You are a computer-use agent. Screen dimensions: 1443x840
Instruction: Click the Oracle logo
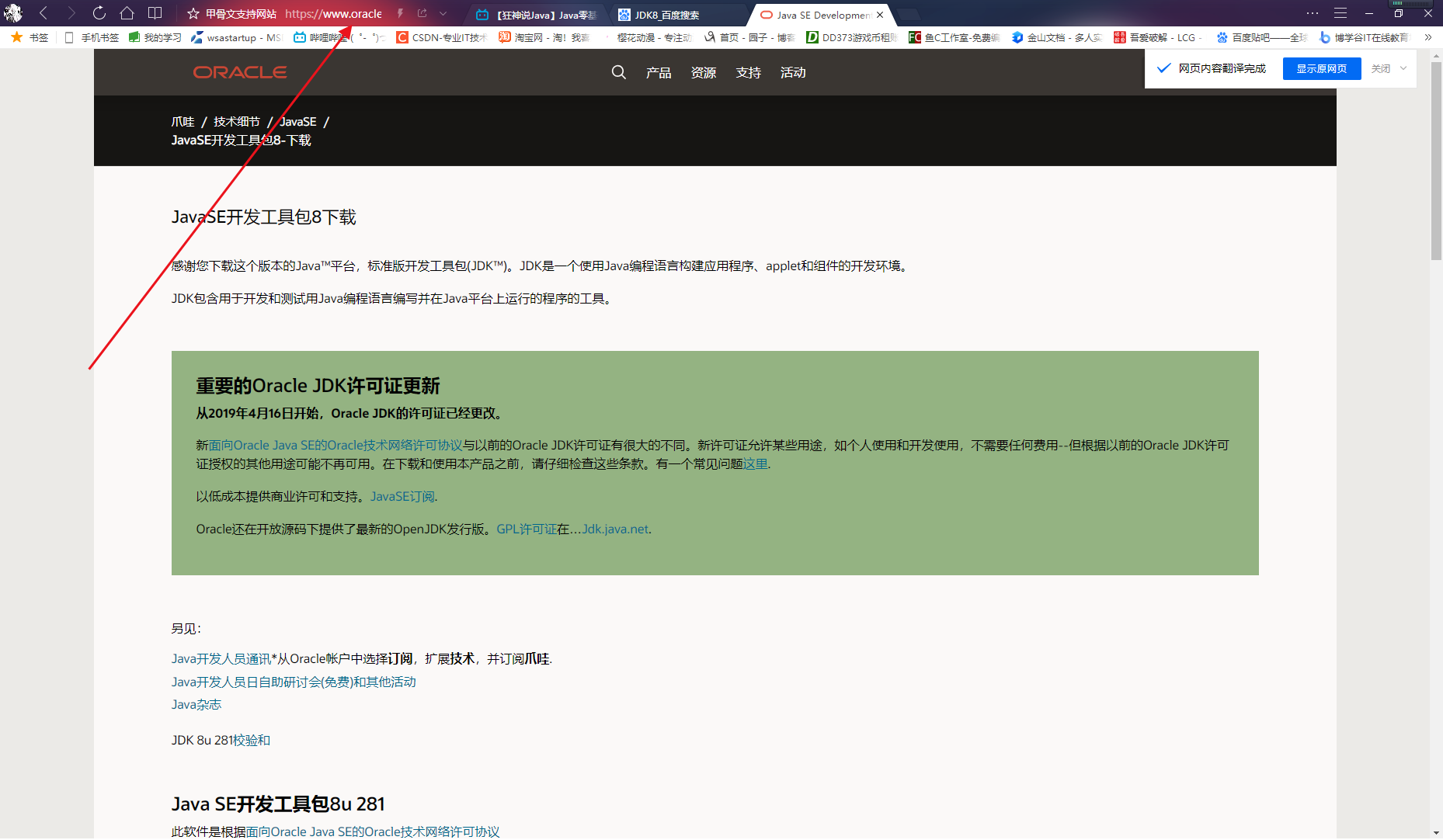pyautogui.click(x=240, y=72)
